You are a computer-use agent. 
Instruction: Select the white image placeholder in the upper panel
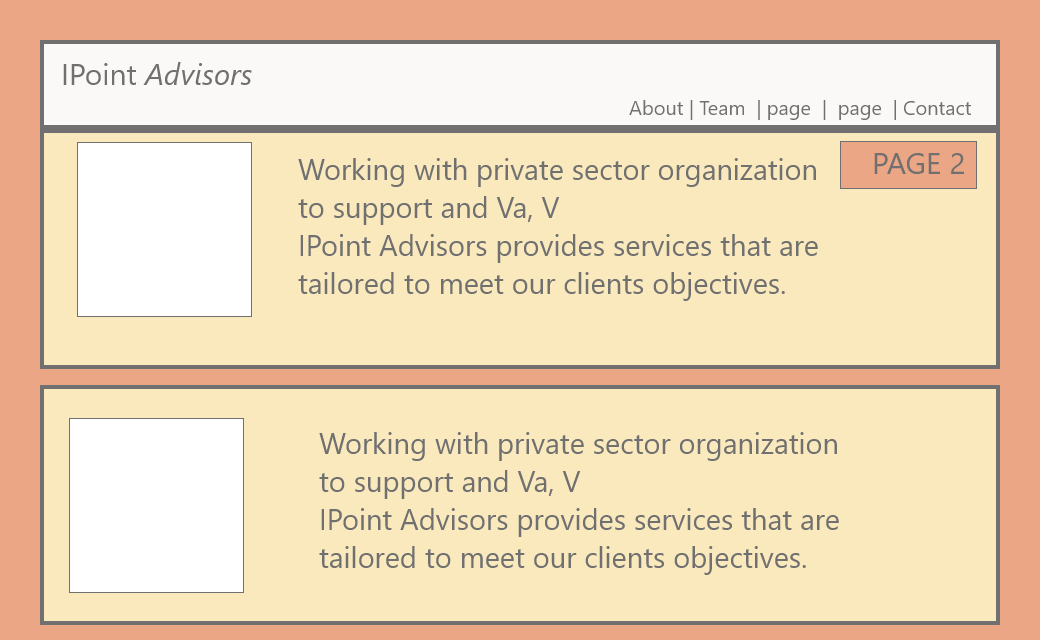tap(164, 229)
